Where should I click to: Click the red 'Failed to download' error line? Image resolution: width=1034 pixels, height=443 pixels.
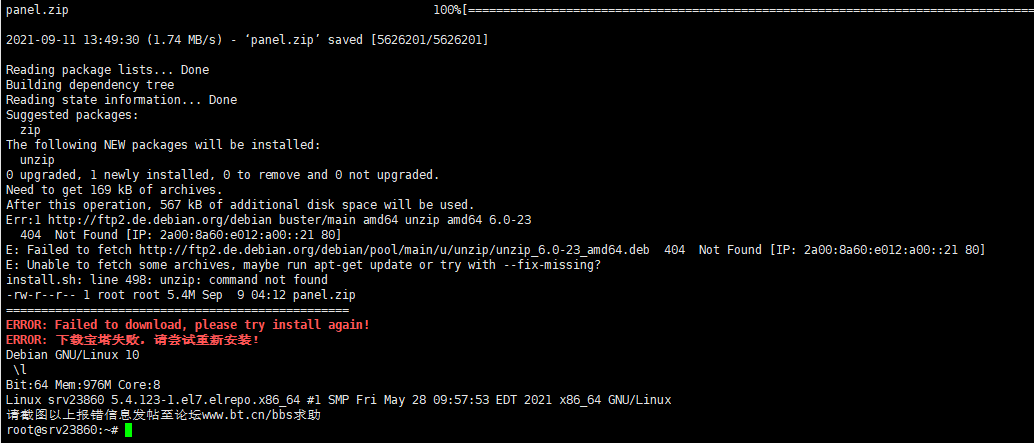pos(188,325)
